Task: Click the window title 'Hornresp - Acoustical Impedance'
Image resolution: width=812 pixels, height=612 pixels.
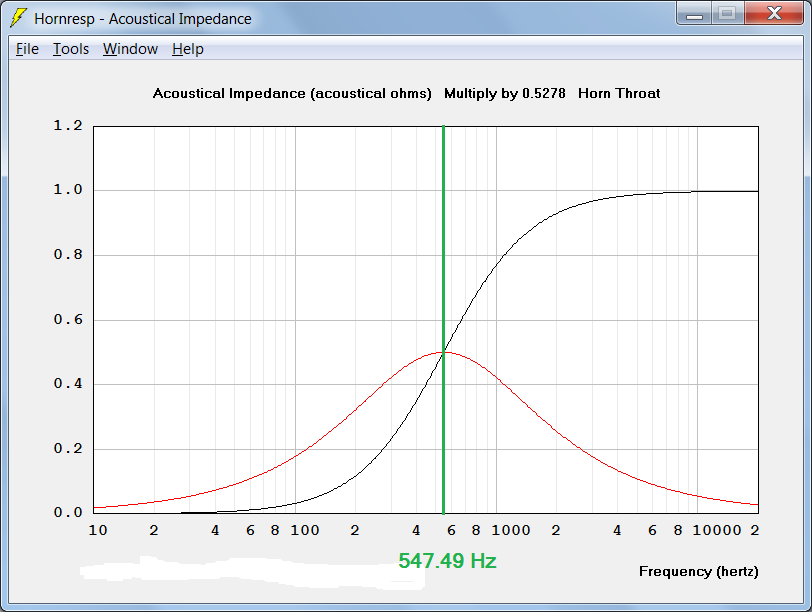Action: [x=143, y=19]
